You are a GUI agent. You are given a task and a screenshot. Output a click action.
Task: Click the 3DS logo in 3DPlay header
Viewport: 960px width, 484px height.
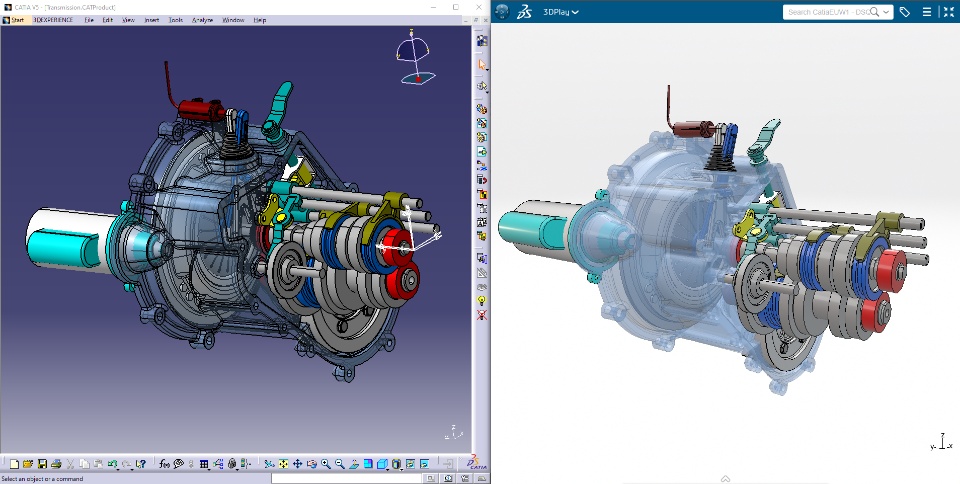(x=525, y=12)
